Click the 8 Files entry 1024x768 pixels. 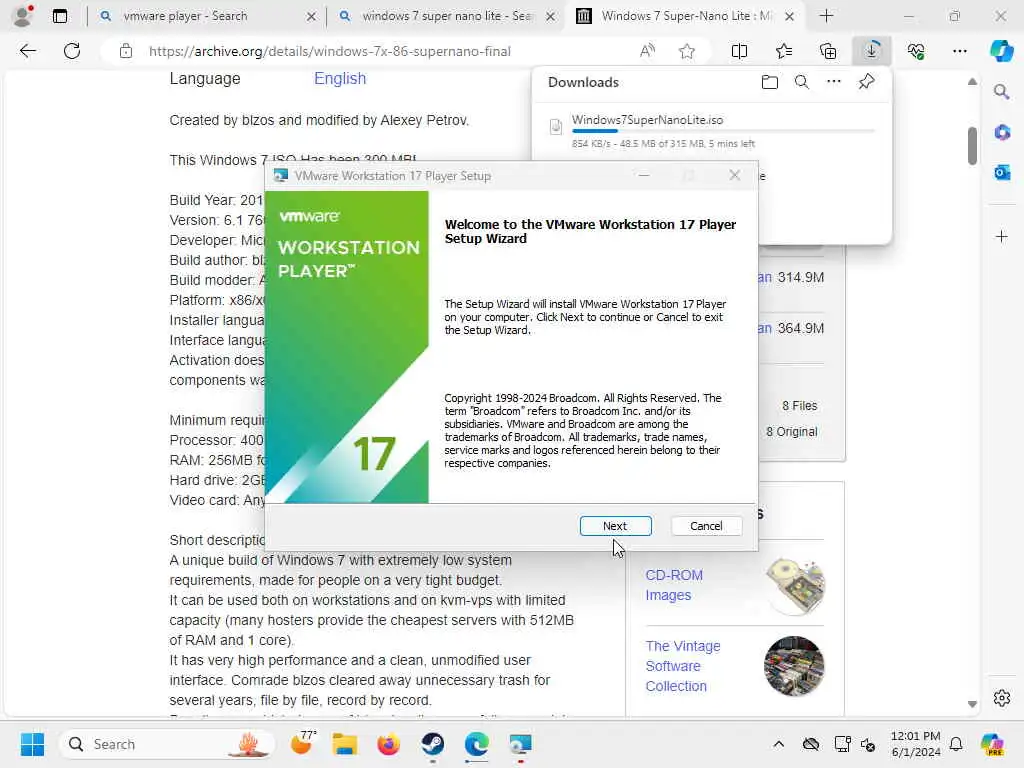799,406
